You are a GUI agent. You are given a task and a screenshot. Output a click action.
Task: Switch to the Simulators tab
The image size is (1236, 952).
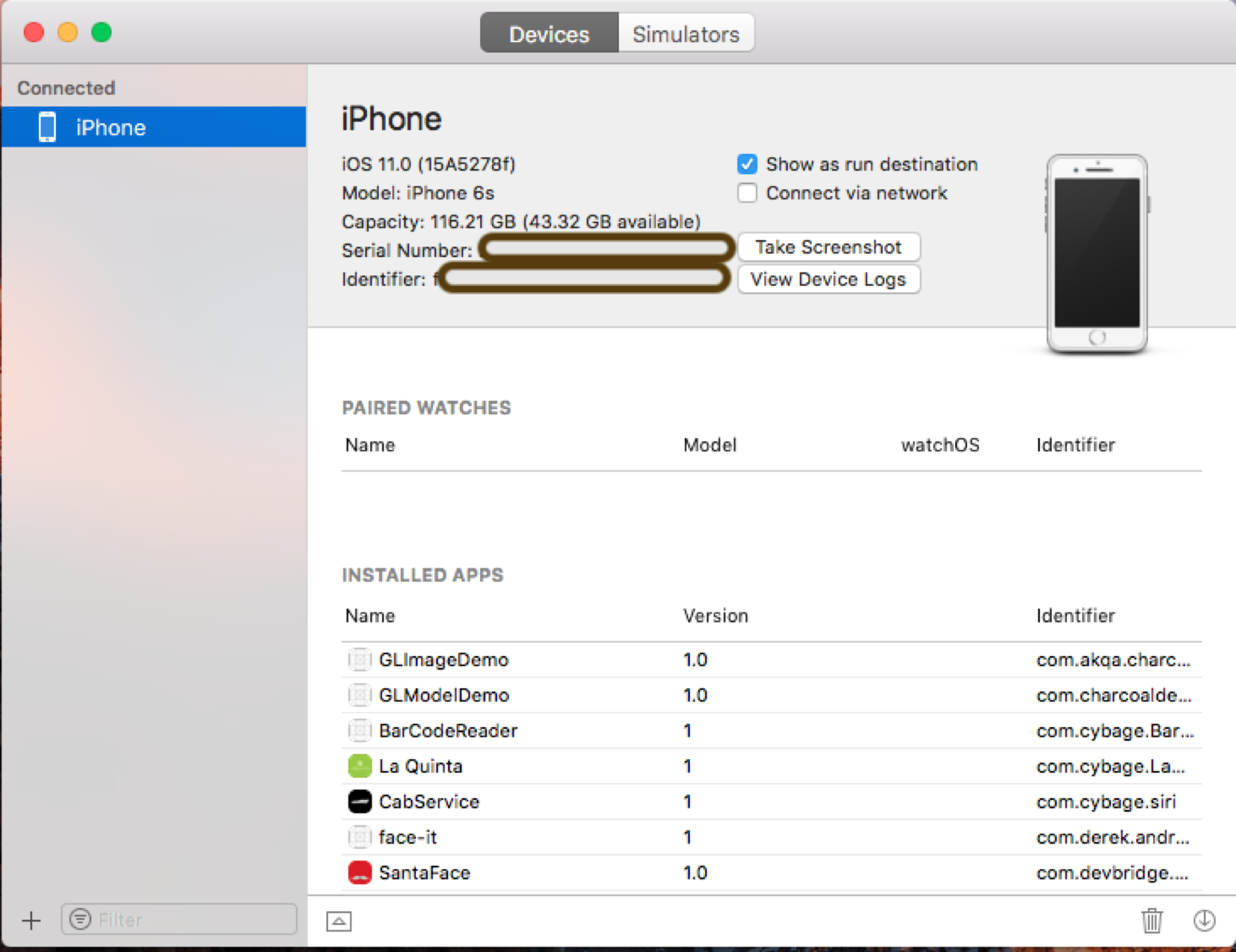(685, 33)
